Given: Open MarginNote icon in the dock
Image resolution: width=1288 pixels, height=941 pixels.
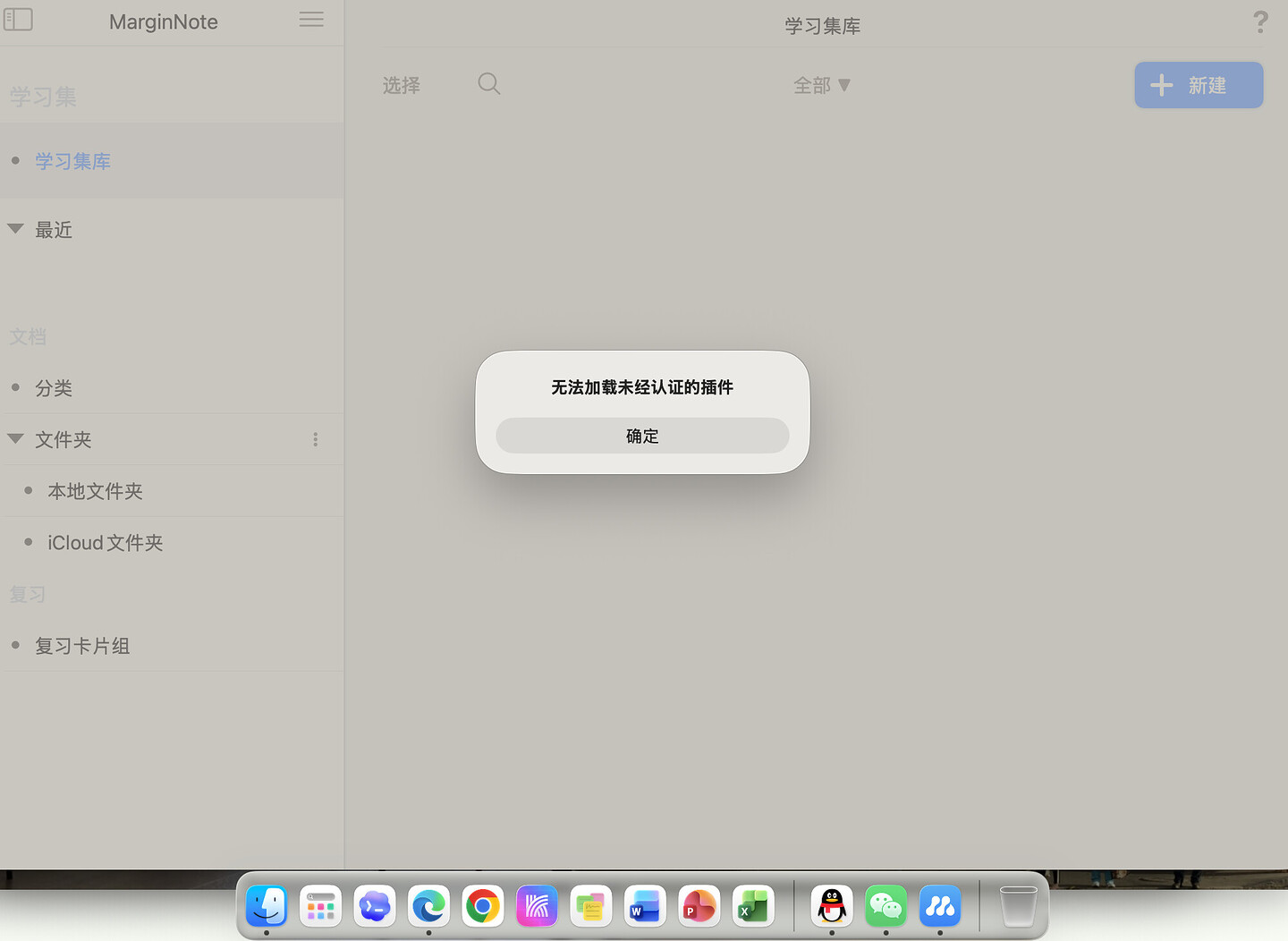Looking at the screenshot, I should coord(940,906).
